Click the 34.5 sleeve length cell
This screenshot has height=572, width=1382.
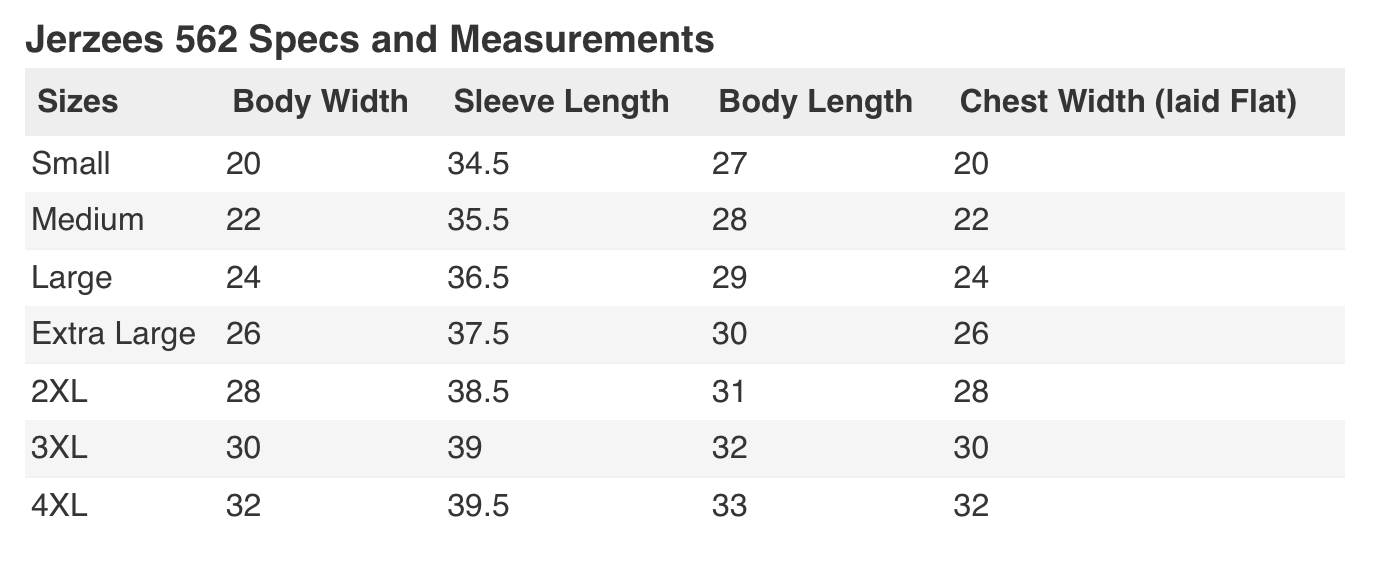(478, 163)
